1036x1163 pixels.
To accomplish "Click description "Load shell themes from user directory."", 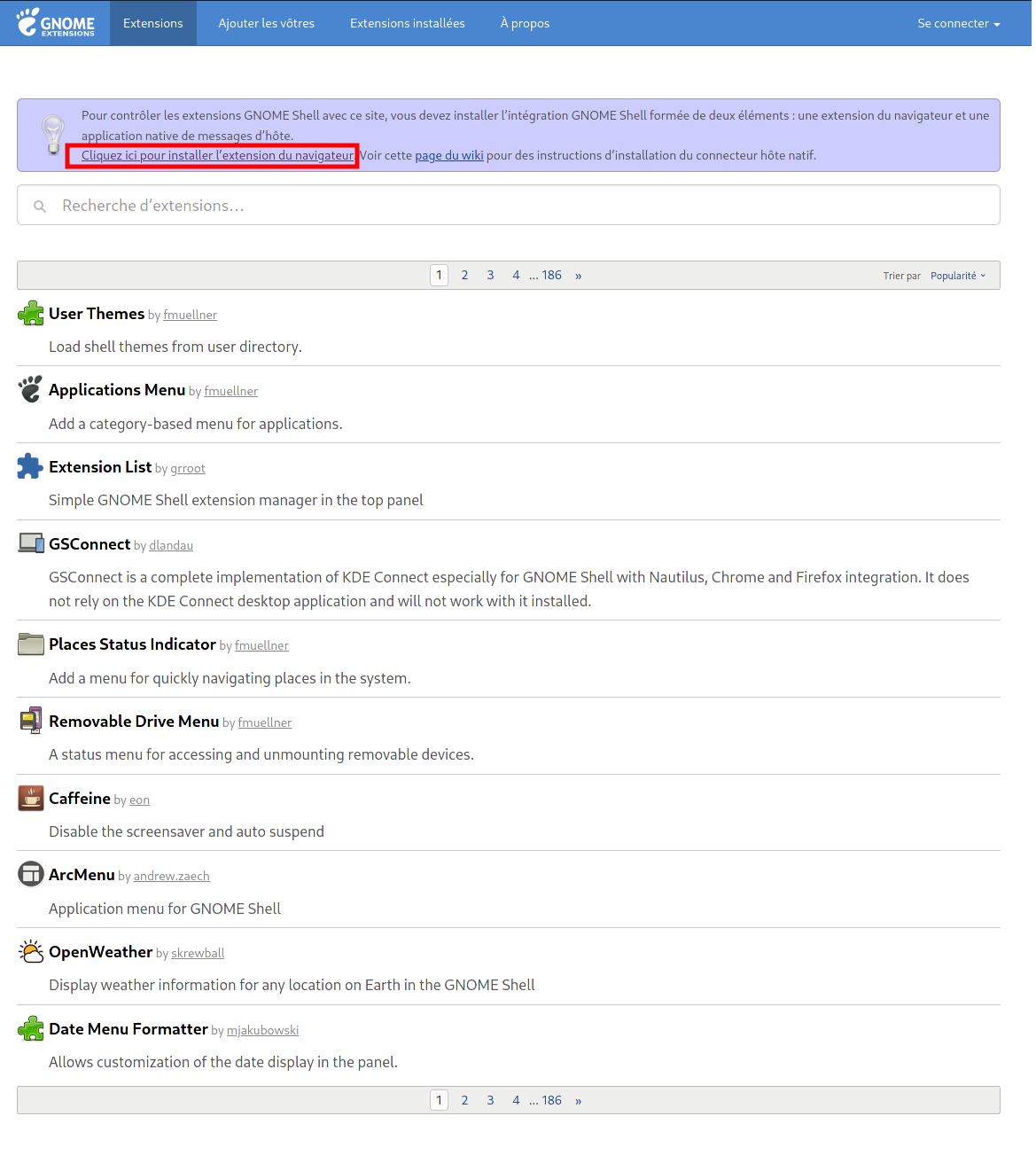I will [175, 347].
